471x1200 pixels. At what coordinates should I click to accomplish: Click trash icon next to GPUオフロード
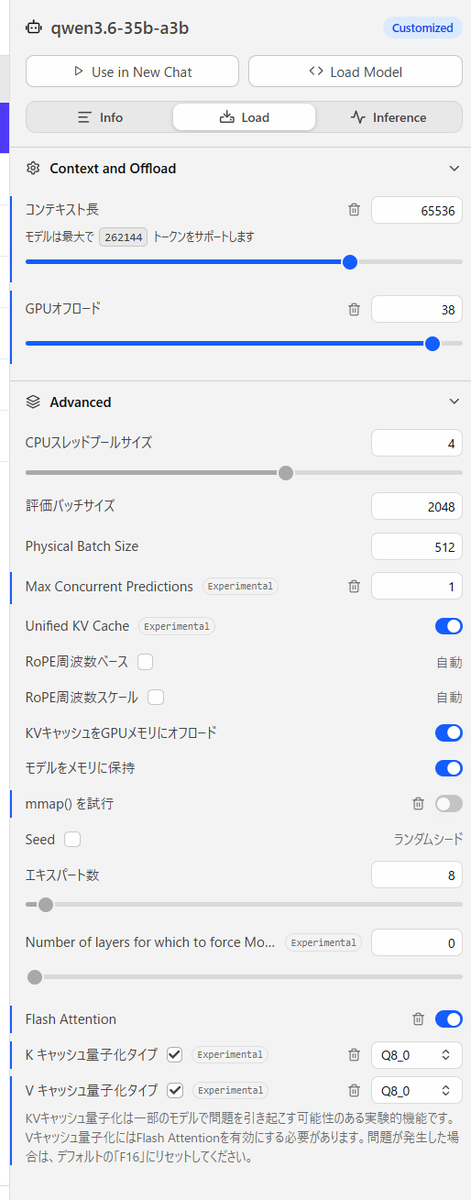354,310
